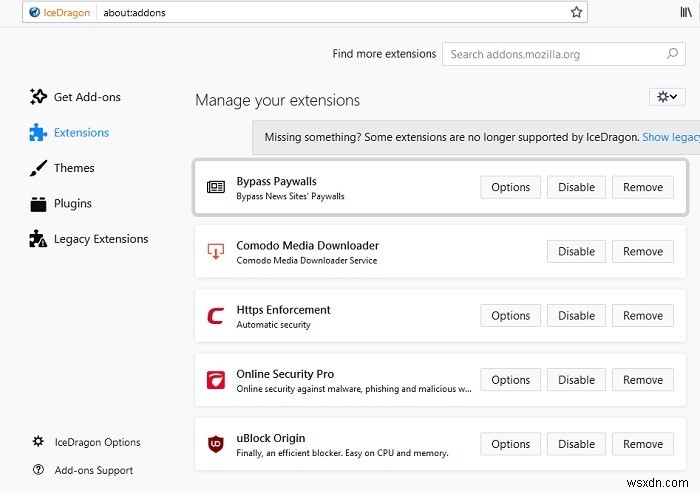
Task: Disable Online Security Pro
Action: [576, 380]
